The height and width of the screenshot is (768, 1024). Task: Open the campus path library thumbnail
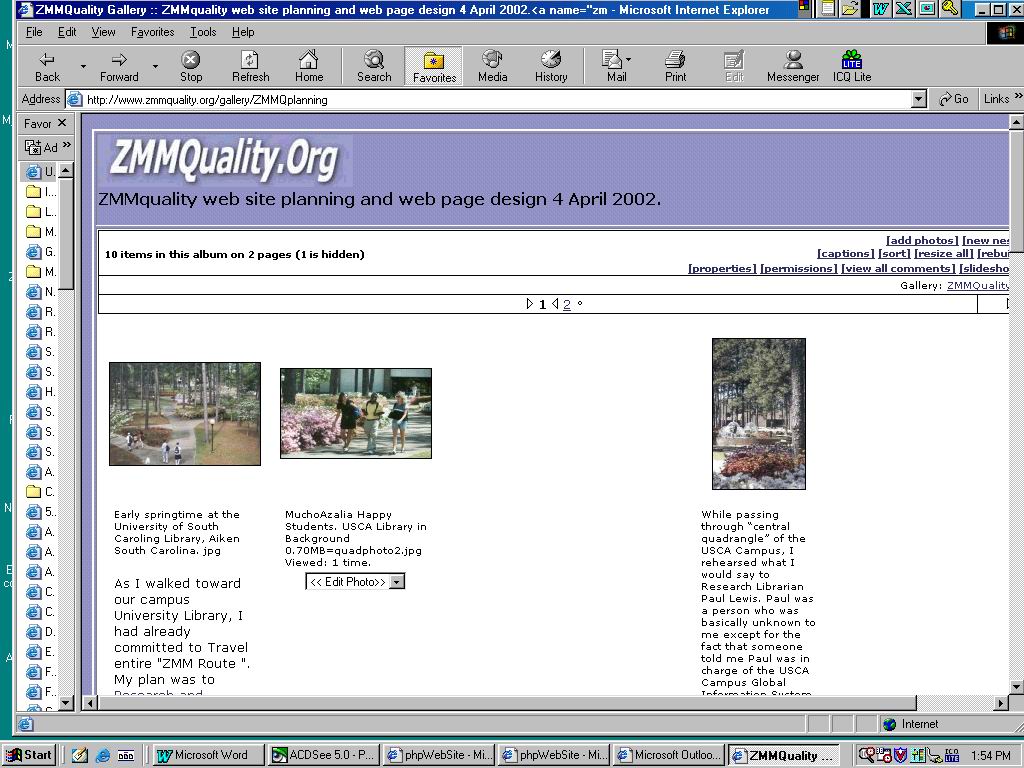[x=185, y=414]
